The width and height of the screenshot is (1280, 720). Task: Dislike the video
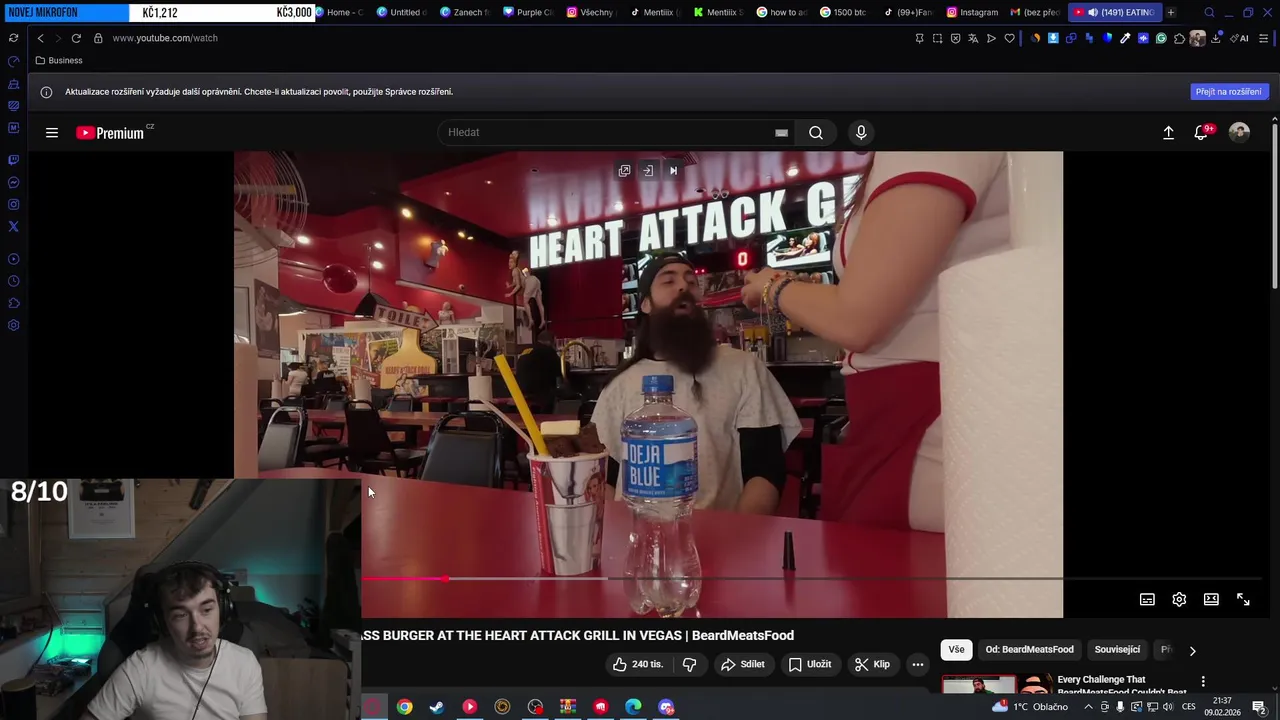[689, 664]
